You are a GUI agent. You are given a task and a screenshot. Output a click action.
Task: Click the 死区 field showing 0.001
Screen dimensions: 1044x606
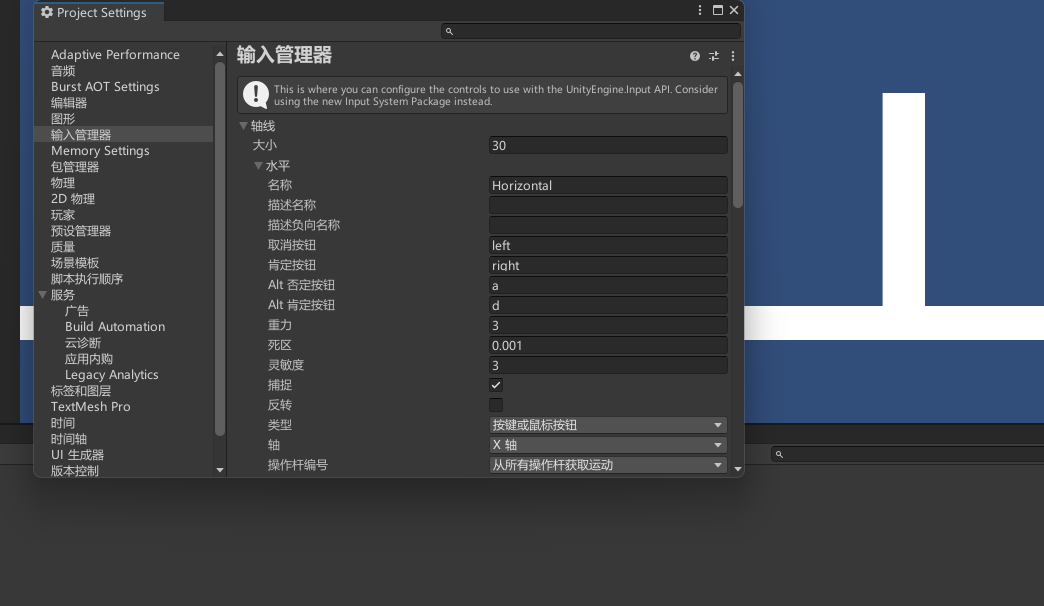click(x=608, y=345)
